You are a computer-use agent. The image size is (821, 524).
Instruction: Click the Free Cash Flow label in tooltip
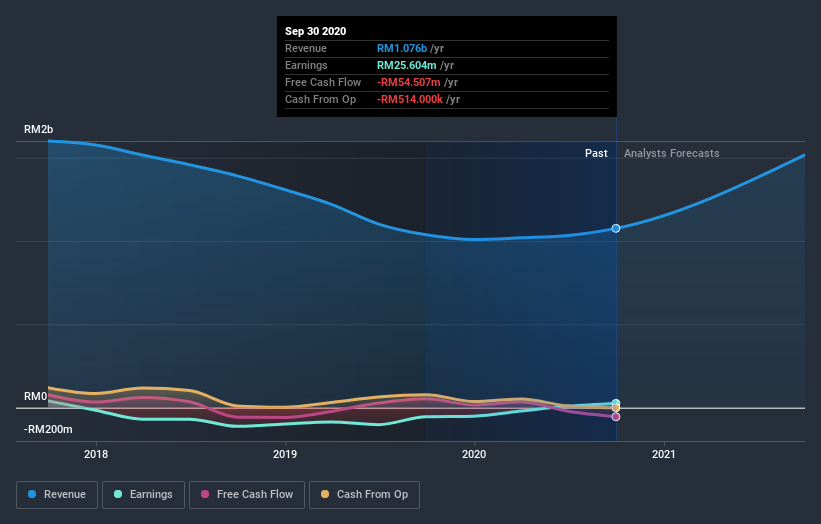(323, 82)
